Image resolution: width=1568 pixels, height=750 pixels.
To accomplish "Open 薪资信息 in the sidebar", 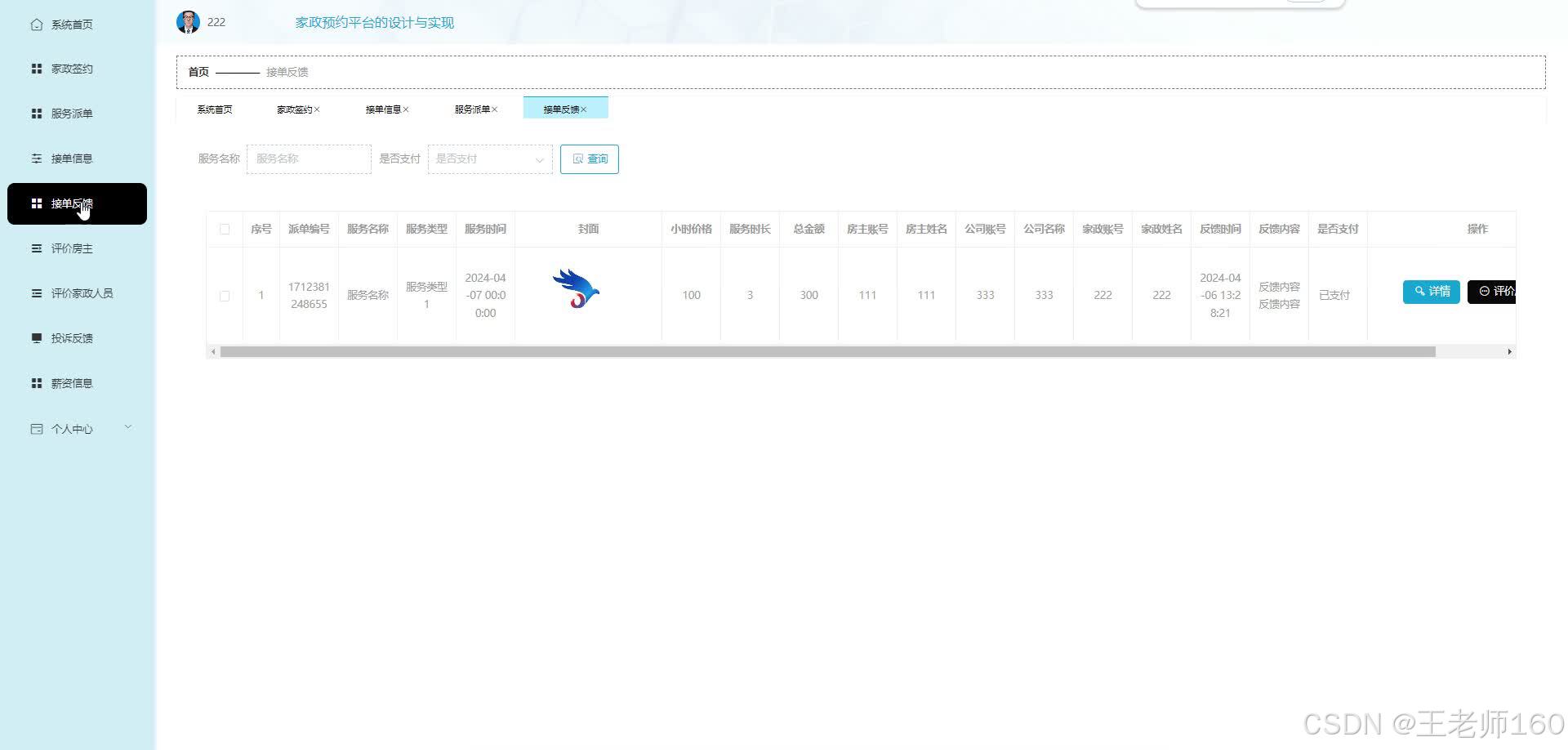I will point(72,383).
